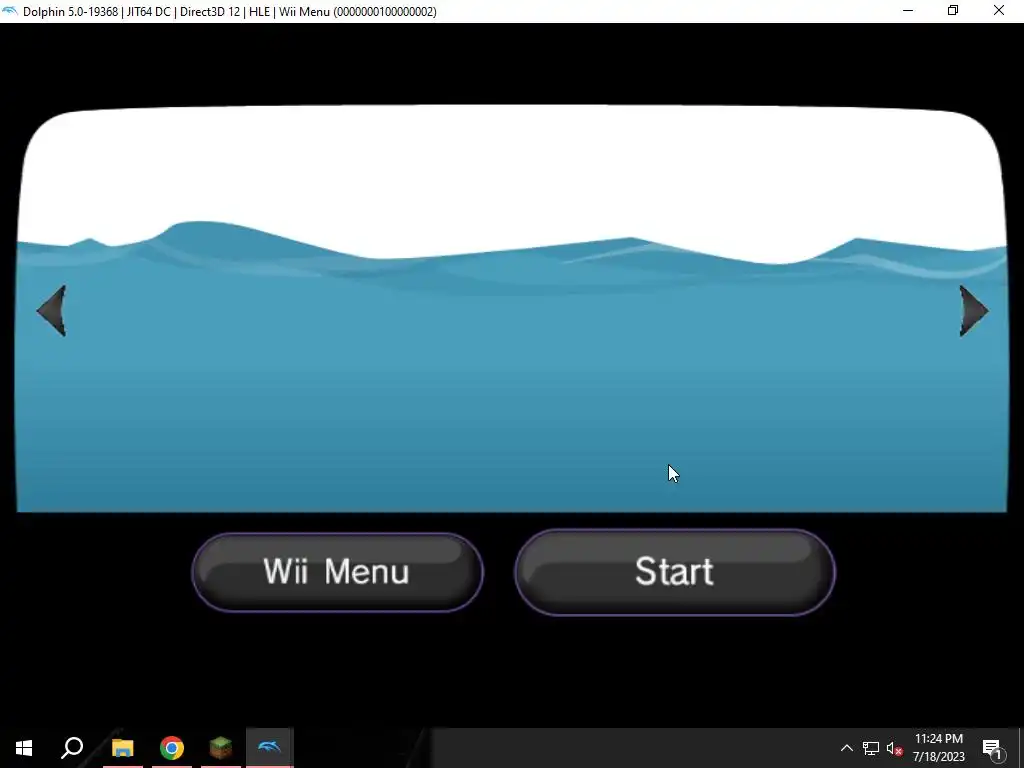Launch Google Chrome from the taskbar

tap(172, 748)
